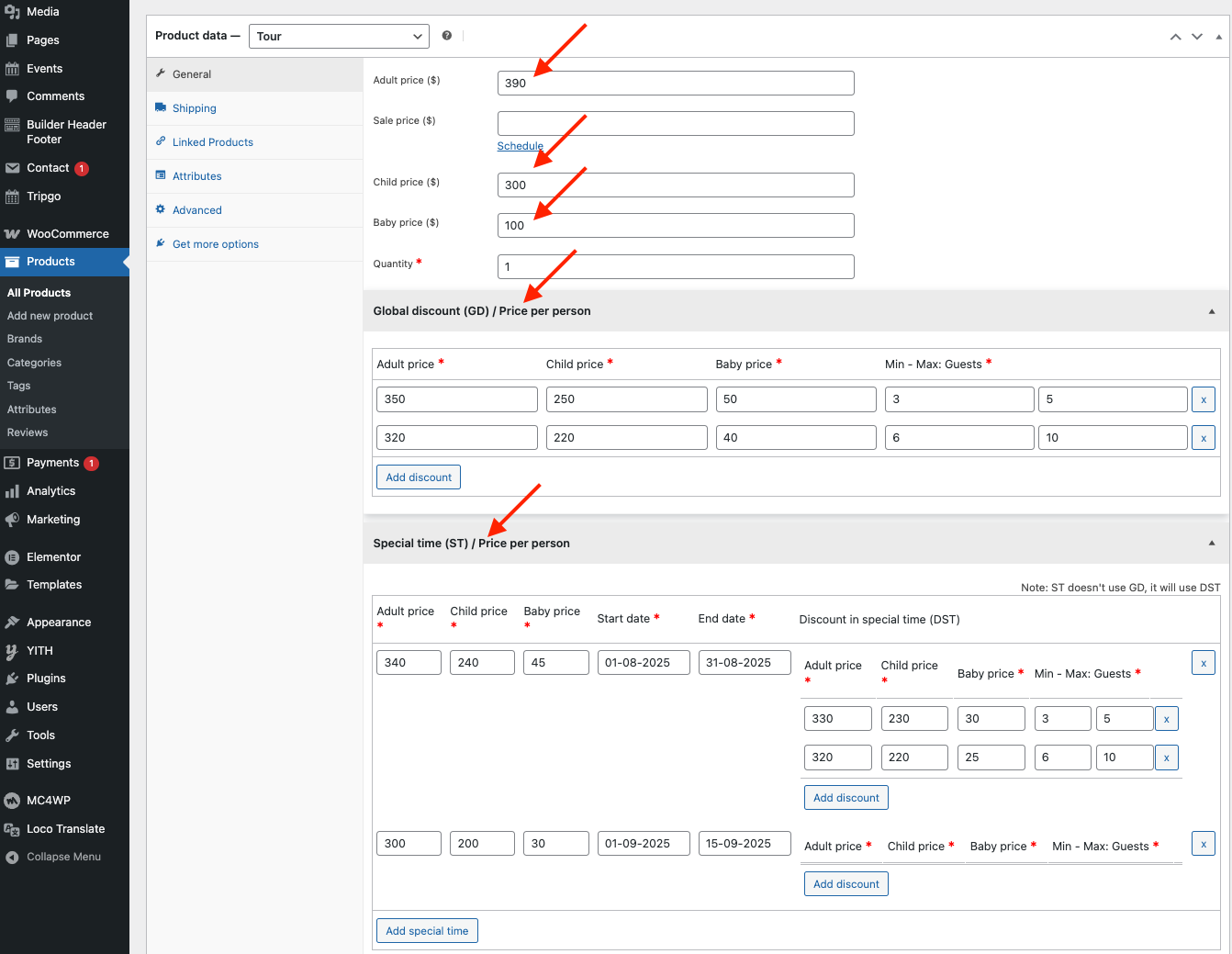Collapse the Special time (ST) section
1232x954 pixels.
(x=1212, y=544)
